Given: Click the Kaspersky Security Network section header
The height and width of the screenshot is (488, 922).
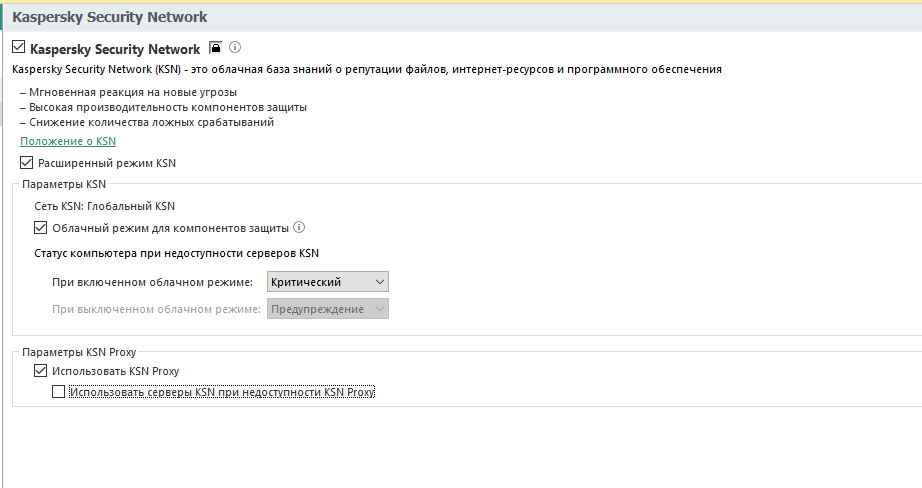Looking at the screenshot, I should pos(109,17).
